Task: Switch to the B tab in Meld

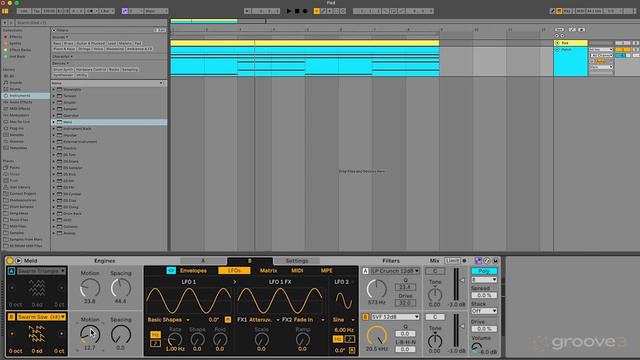Action: pyautogui.click(x=250, y=261)
